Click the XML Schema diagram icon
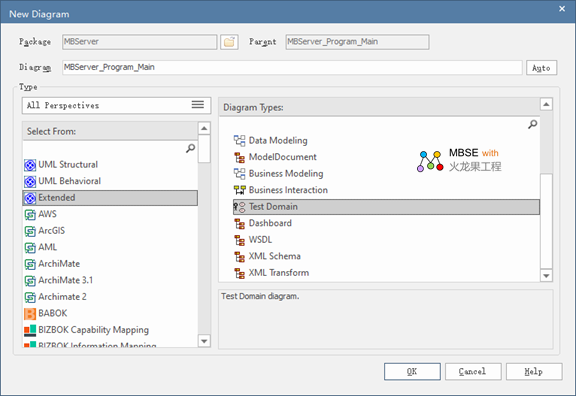This screenshot has height=396, width=576. tap(240, 256)
